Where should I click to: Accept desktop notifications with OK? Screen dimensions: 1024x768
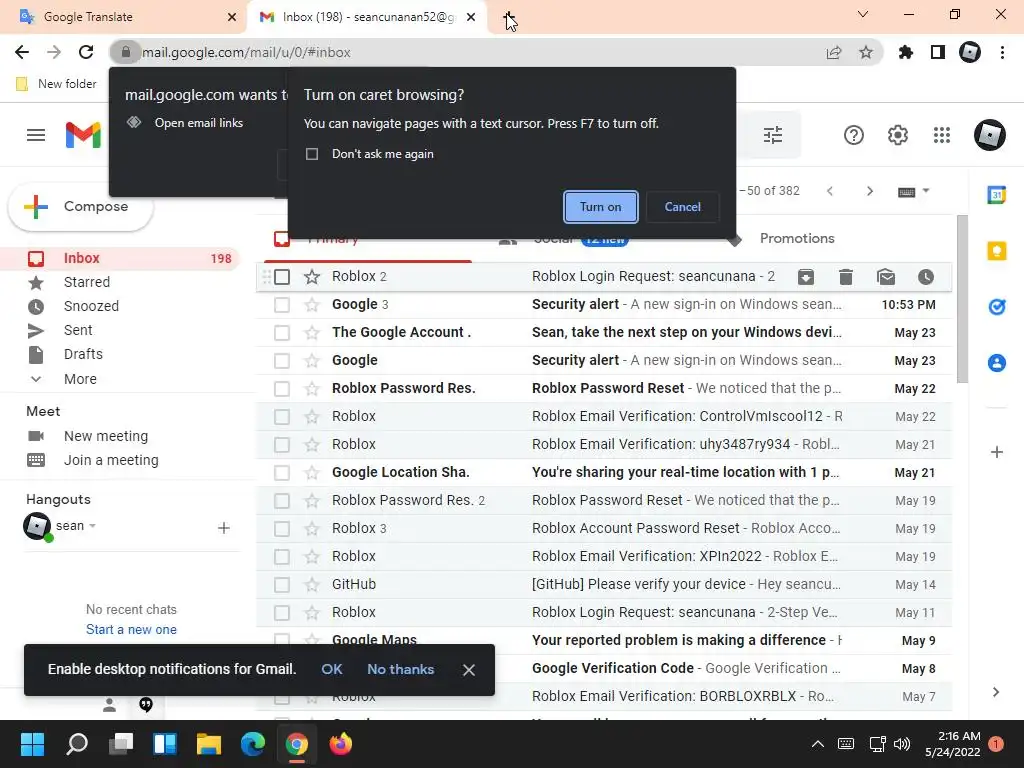coord(332,669)
